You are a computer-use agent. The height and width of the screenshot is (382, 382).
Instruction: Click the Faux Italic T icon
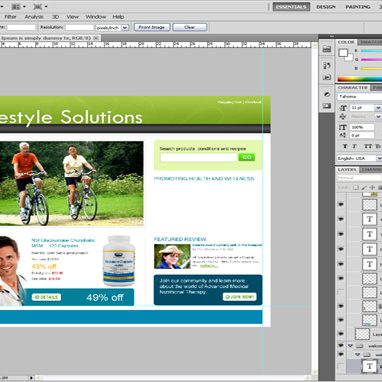tap(354, 146)
